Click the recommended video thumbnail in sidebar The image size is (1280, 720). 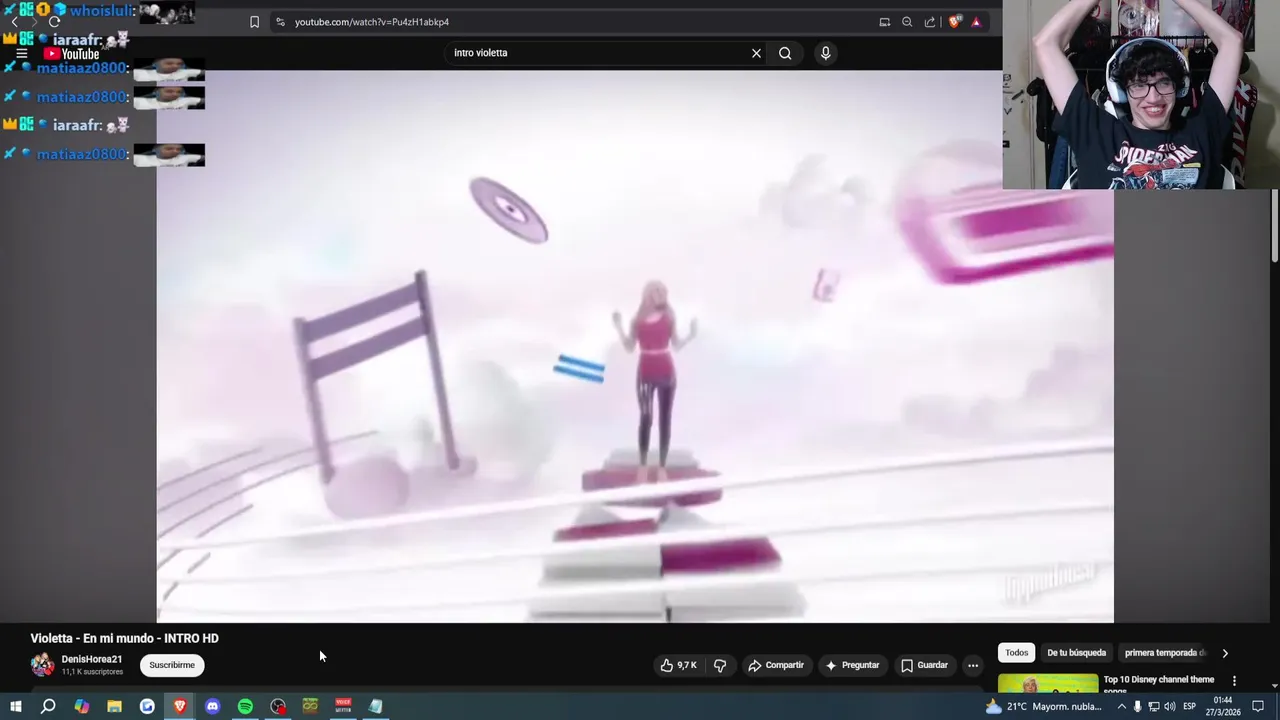1048,683
